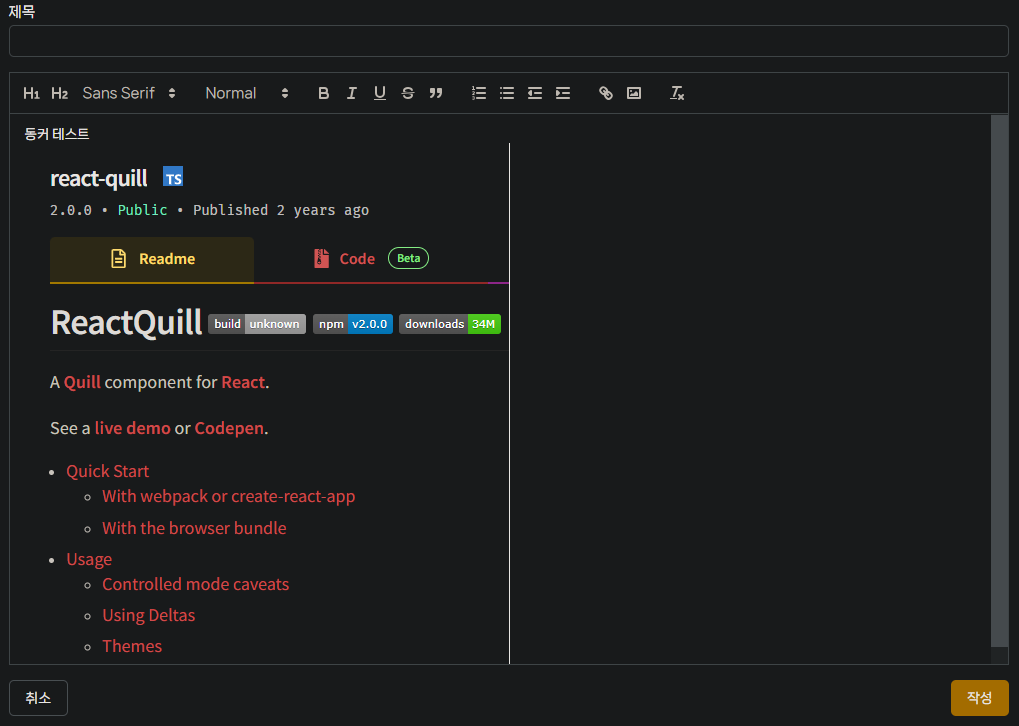Screen dimensions: 1019x726
Task: Toggle underline formatting
Action: pyautogui.click(x=380, y=94)
